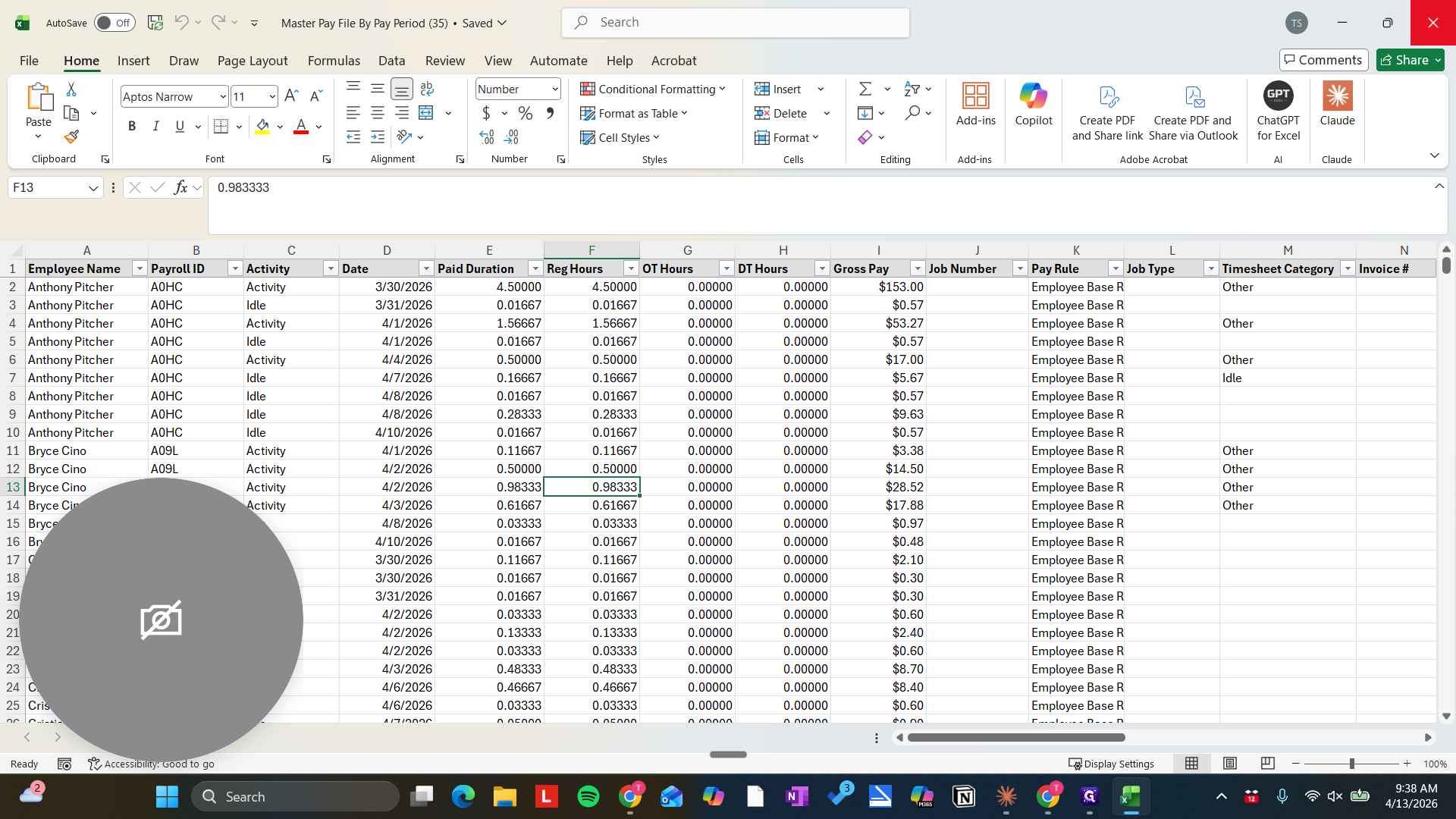
Task: Toggle the AutoSave switch
Action: pyautogui.click(x=115, y=23)
